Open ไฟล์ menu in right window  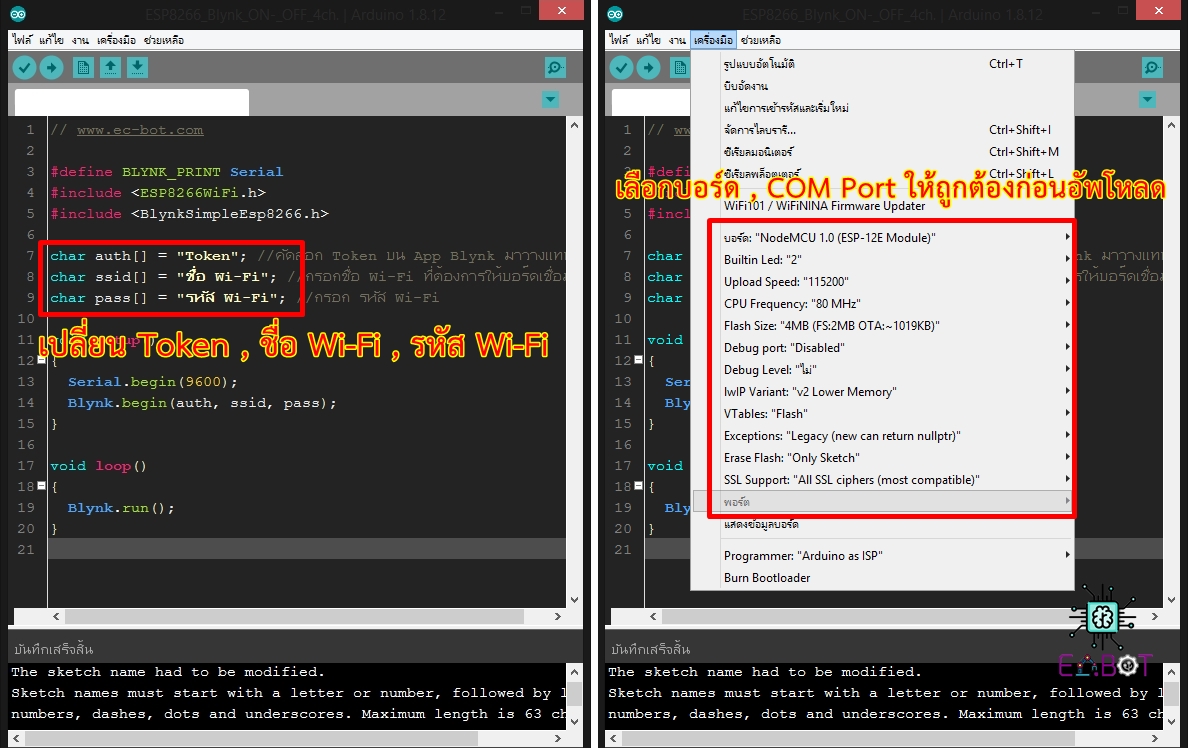(x=619, y=39)
